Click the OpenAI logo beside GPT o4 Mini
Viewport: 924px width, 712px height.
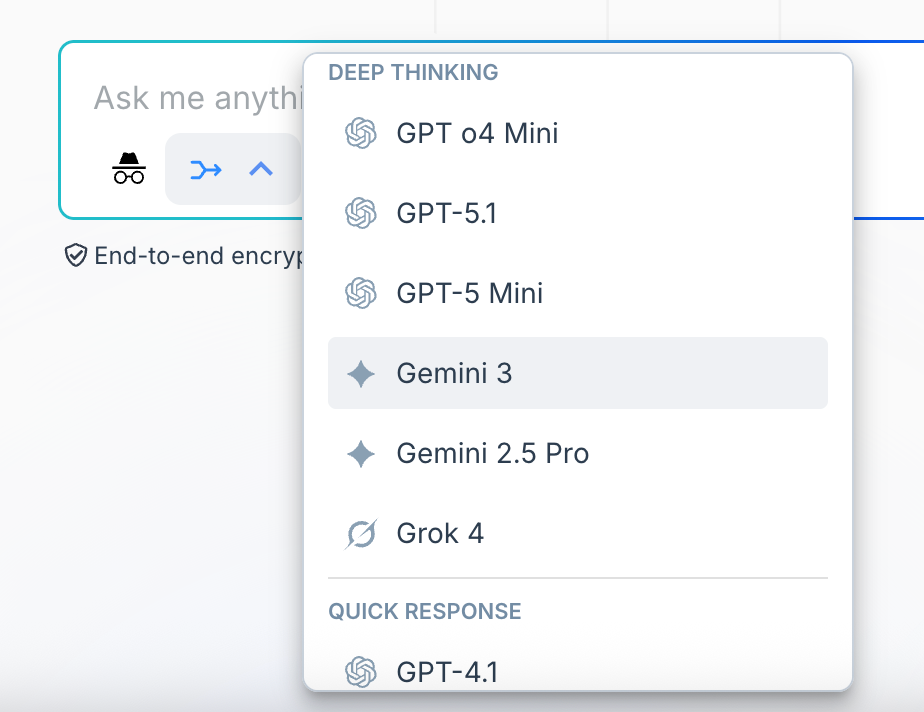click(x=361, y=133)
